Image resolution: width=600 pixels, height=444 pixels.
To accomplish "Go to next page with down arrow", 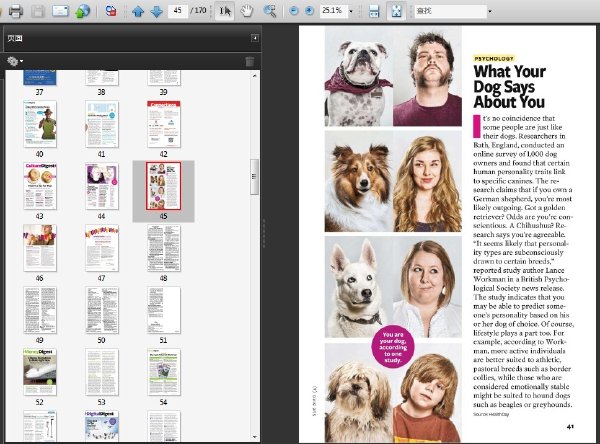I will (x=157, y=11).
